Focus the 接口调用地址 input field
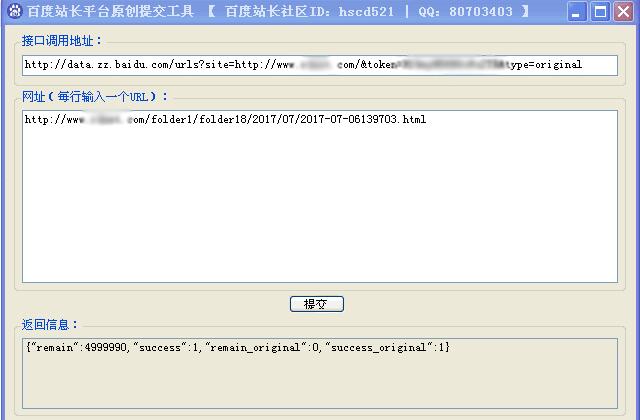640x420 pixels. coord(300,65)
